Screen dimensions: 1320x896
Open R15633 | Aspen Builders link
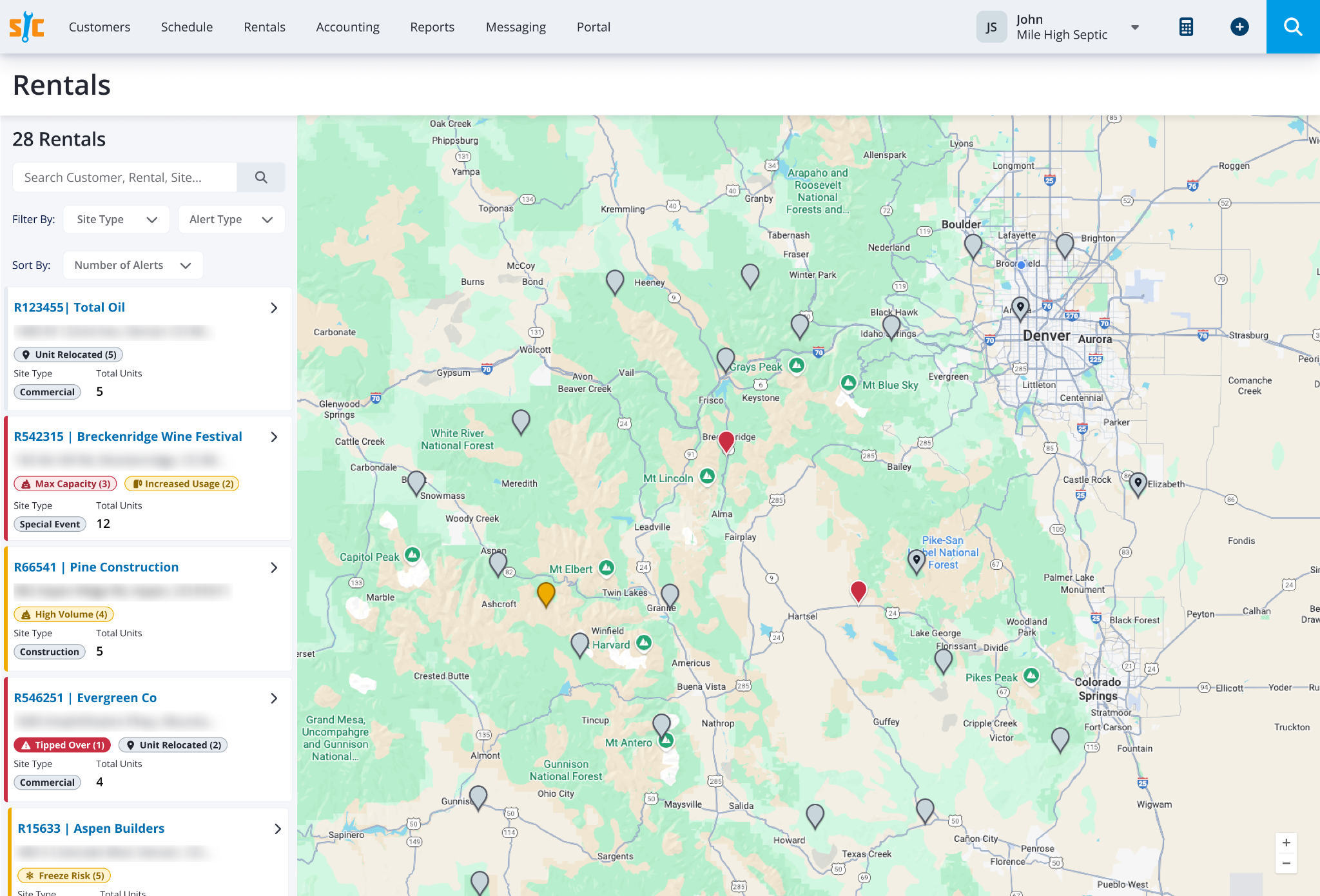click(91, 828)
